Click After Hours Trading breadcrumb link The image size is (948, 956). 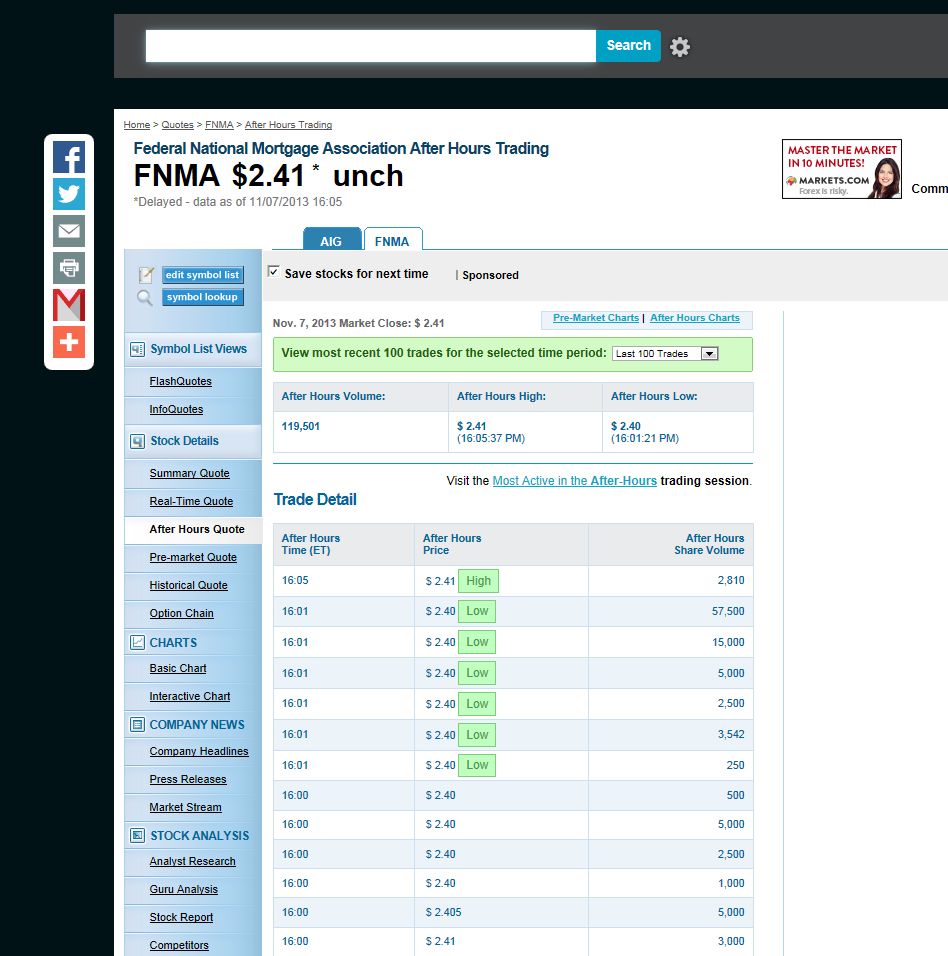click(288, 125)
